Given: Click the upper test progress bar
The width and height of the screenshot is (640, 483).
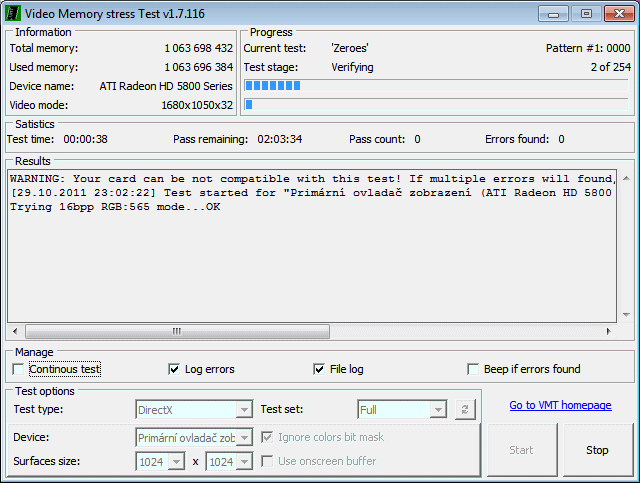Looking at the screenshot, I should point(436,85).
